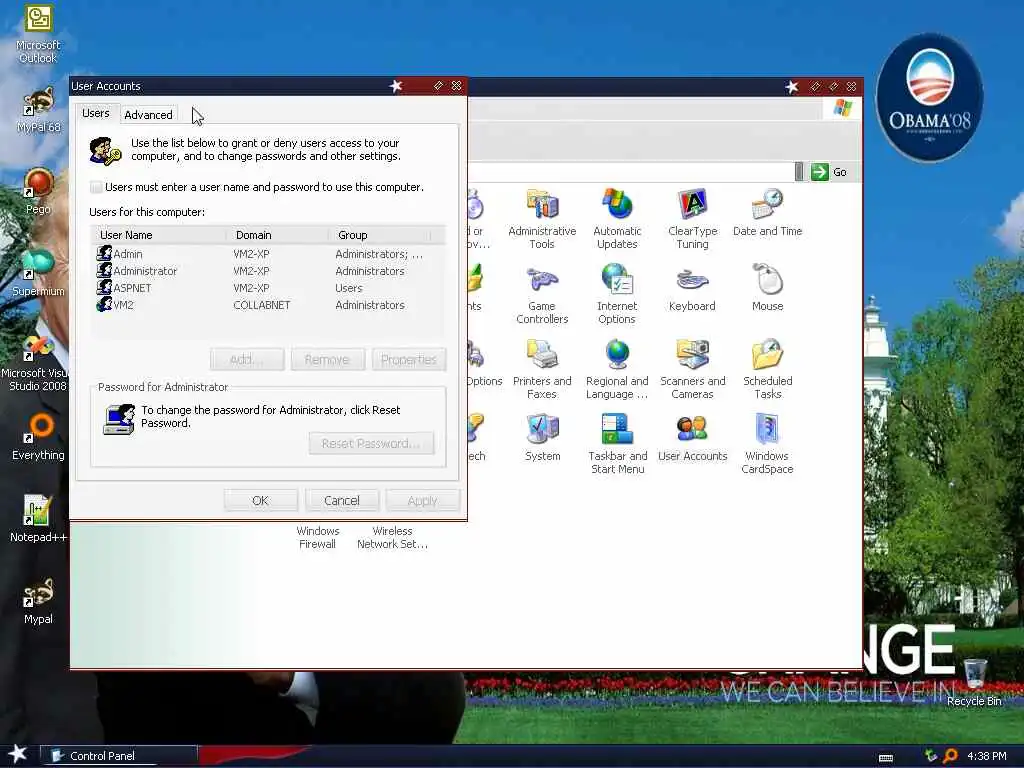Open Automatic Updates icon
The image size is (1024, 768).
click(617, 219)
